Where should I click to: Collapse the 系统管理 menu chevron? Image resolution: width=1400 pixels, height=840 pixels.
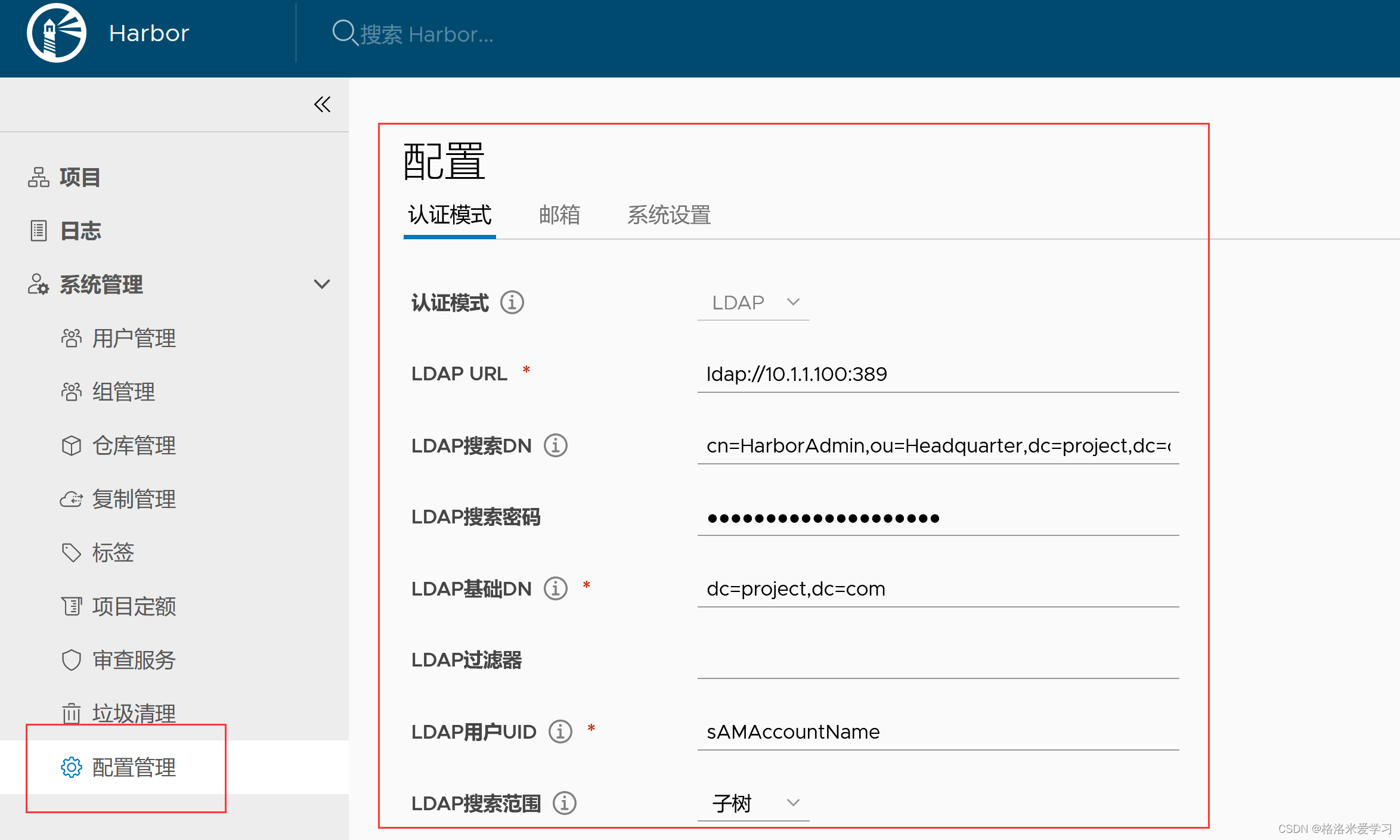click(322, 284)
